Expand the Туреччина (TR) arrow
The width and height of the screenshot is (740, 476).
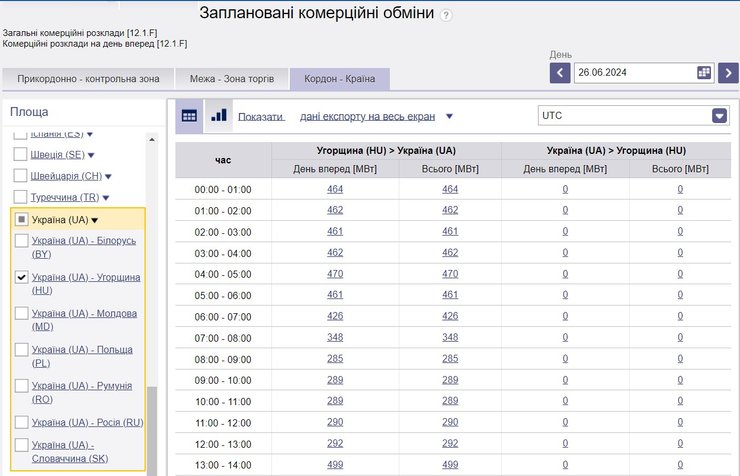(x=106, y=198)
